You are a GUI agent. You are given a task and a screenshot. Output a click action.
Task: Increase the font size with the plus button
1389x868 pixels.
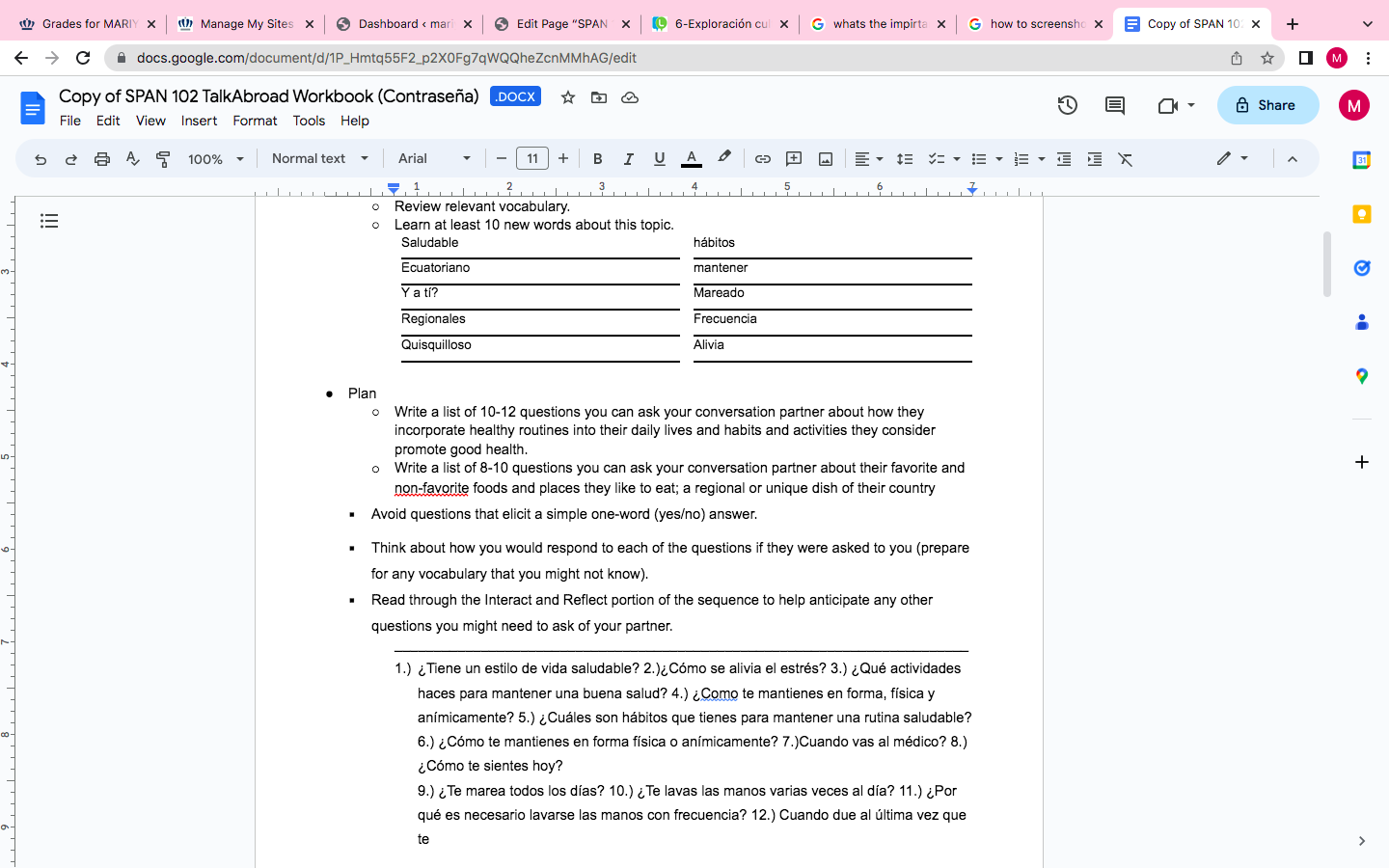(563, 158)
